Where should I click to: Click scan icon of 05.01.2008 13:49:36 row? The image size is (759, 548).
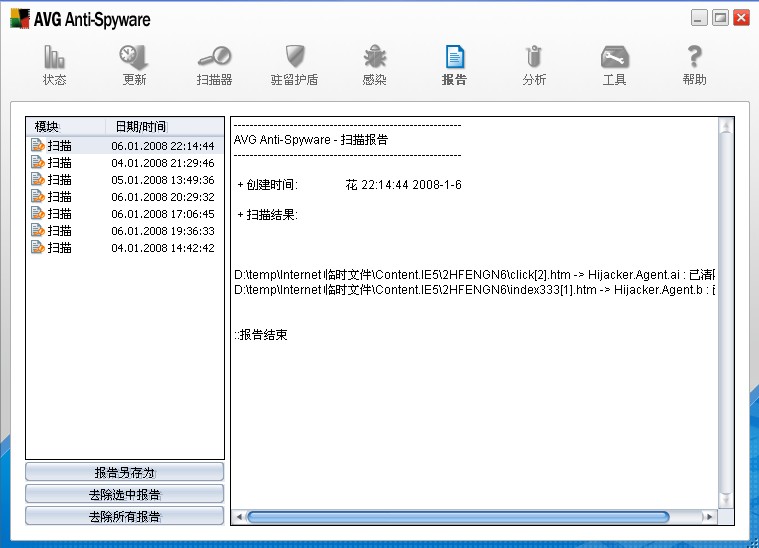38,179
